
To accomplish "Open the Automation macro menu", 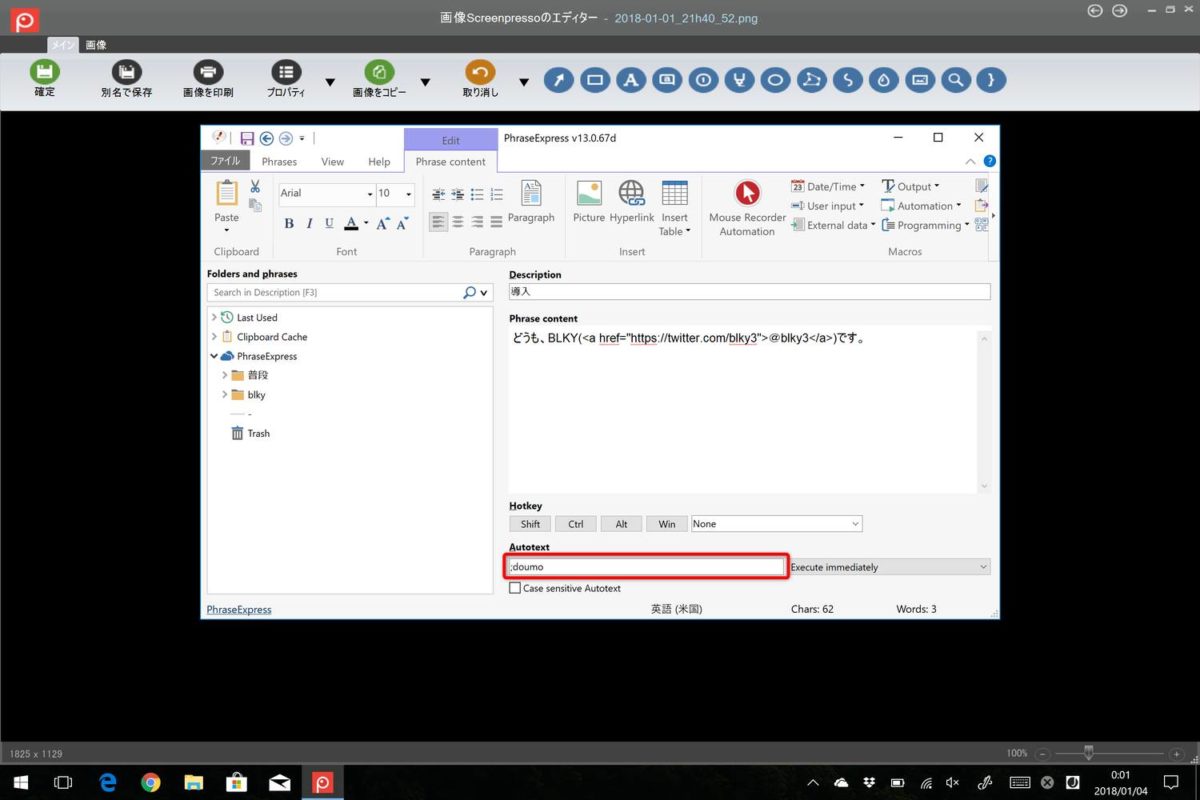I will click(x=921, y=206).
